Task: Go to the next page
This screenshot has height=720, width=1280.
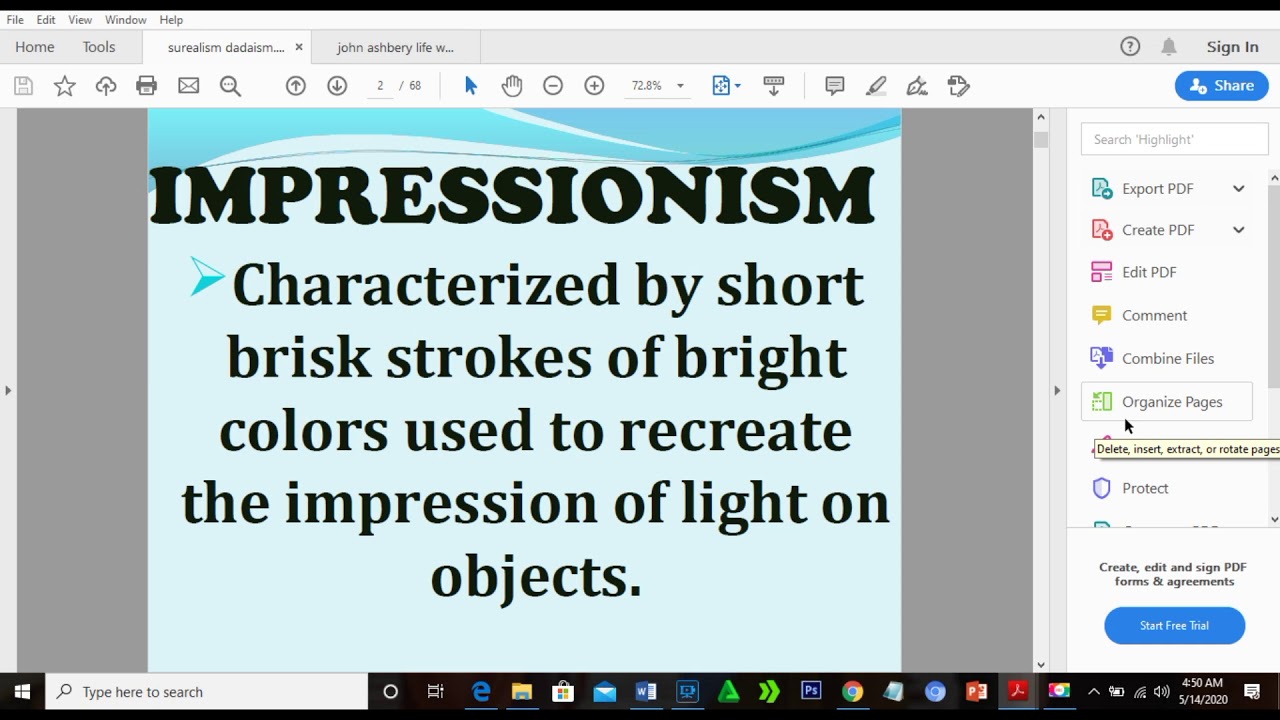Action: 337,86
